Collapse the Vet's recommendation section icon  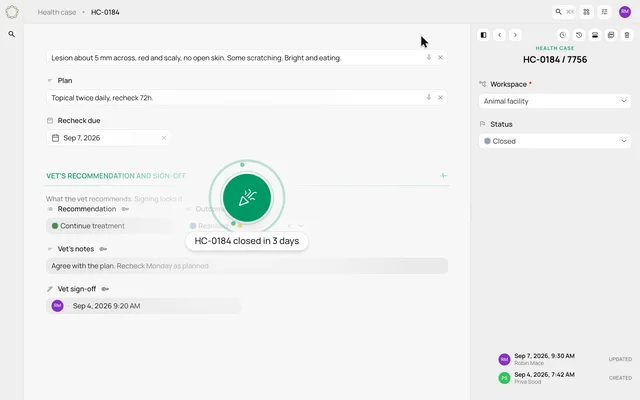(443, 176)
